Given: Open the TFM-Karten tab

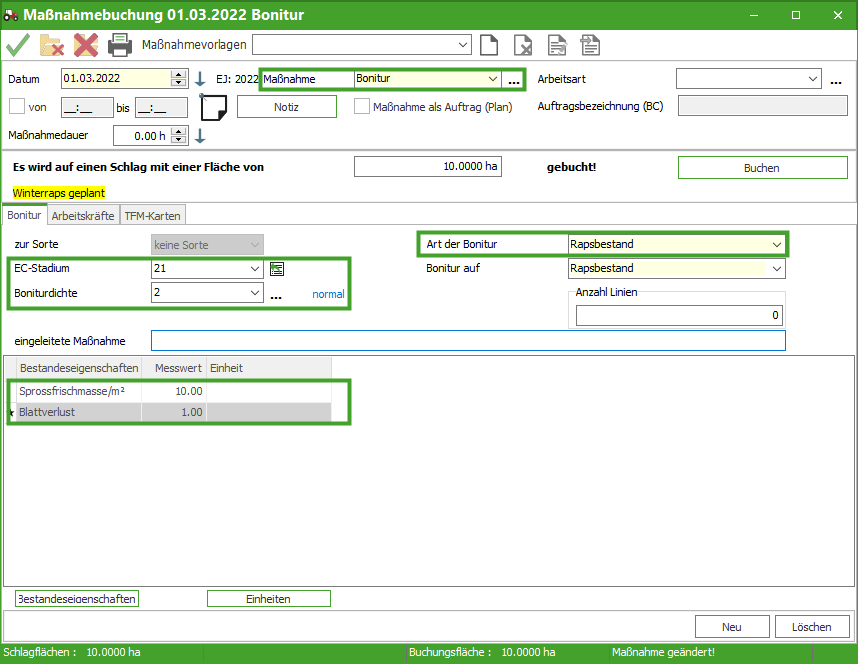Looking at the screenshot, I should pyautogui.click(x=152, y=215).
